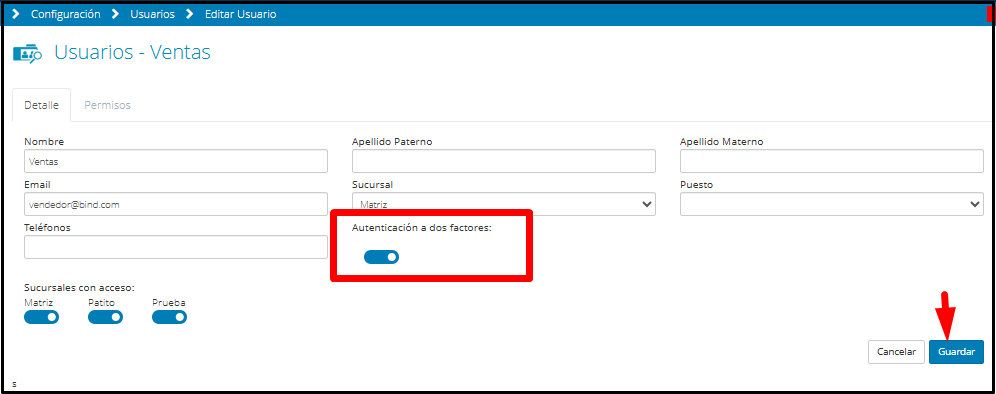Click the chevron arrow before Usuarios breadcrumb
996x394 pixels.
[x=116, y=14]
